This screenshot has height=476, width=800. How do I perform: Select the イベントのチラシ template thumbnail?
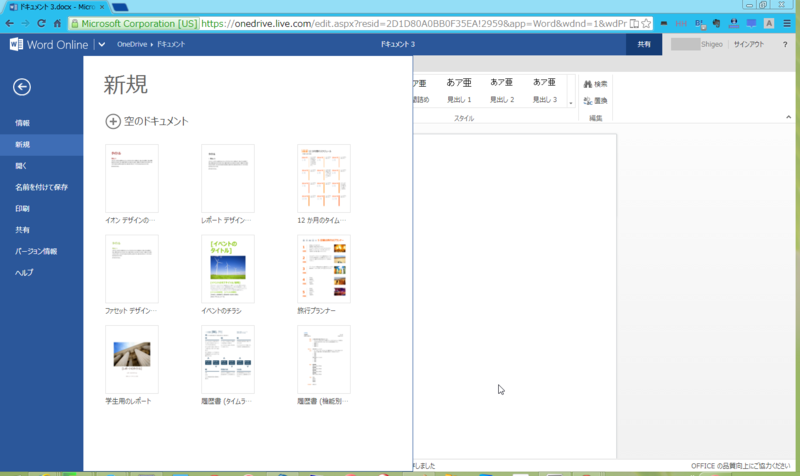coord(228,269)
